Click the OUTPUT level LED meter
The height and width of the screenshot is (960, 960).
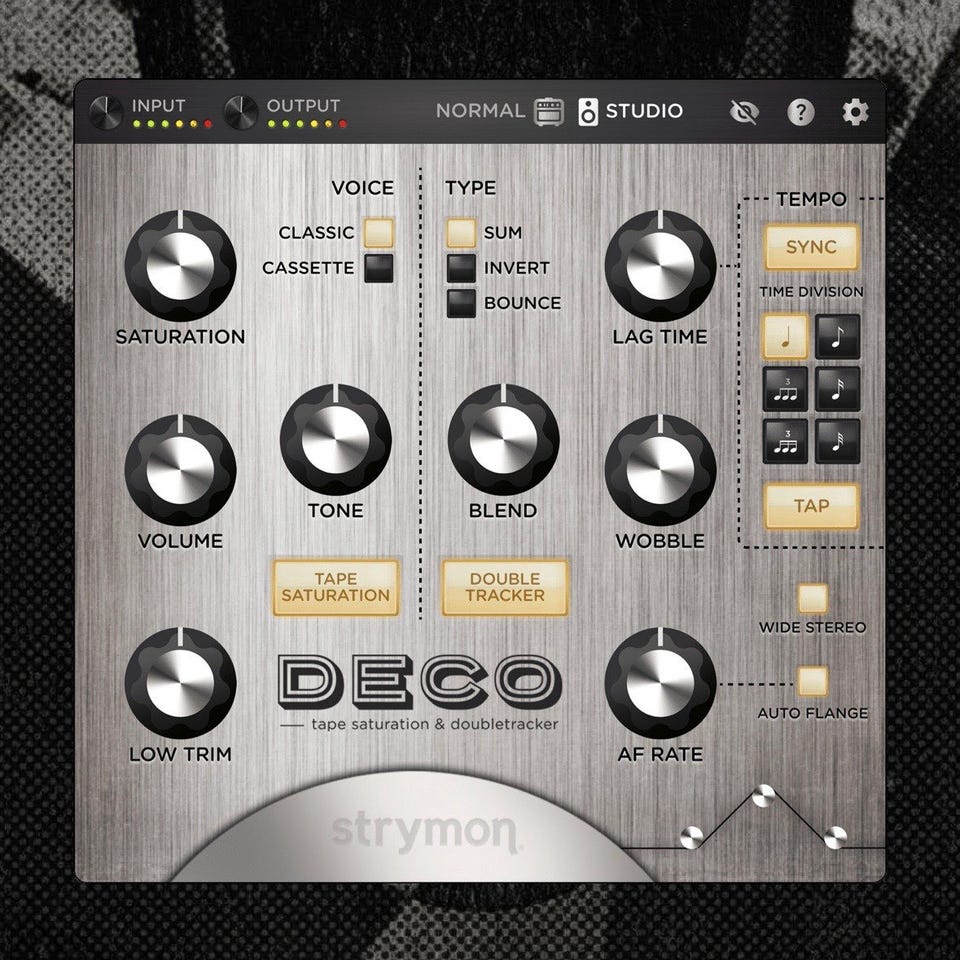click(307, 124)
